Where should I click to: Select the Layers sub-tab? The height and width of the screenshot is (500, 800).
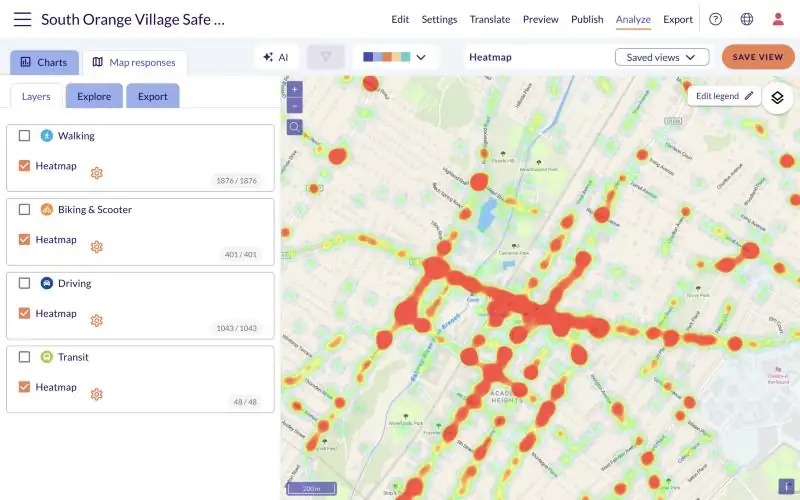pos(36,96)
